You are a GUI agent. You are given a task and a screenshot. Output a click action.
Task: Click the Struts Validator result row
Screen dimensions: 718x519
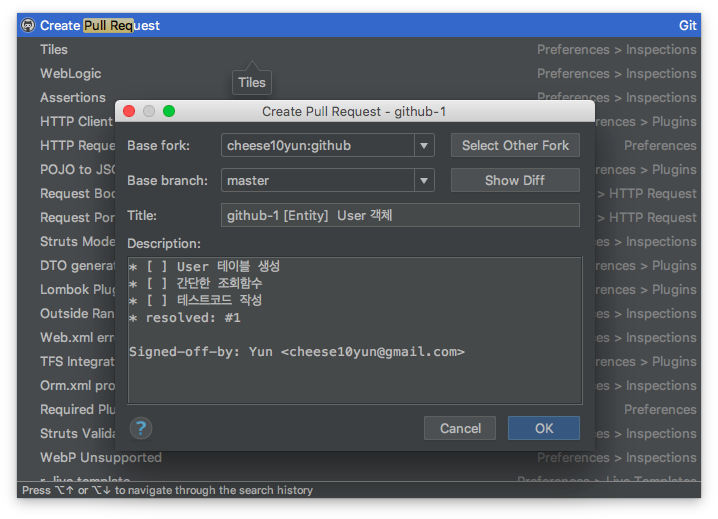pyautogui.click(x=66, y=433)
